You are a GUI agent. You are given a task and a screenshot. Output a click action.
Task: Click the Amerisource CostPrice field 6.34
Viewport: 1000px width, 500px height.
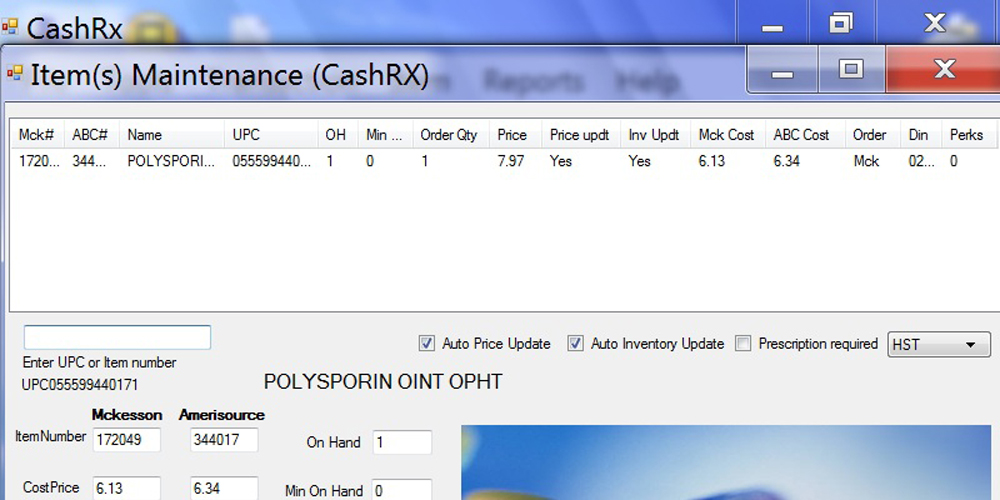(x=224, y=489)
